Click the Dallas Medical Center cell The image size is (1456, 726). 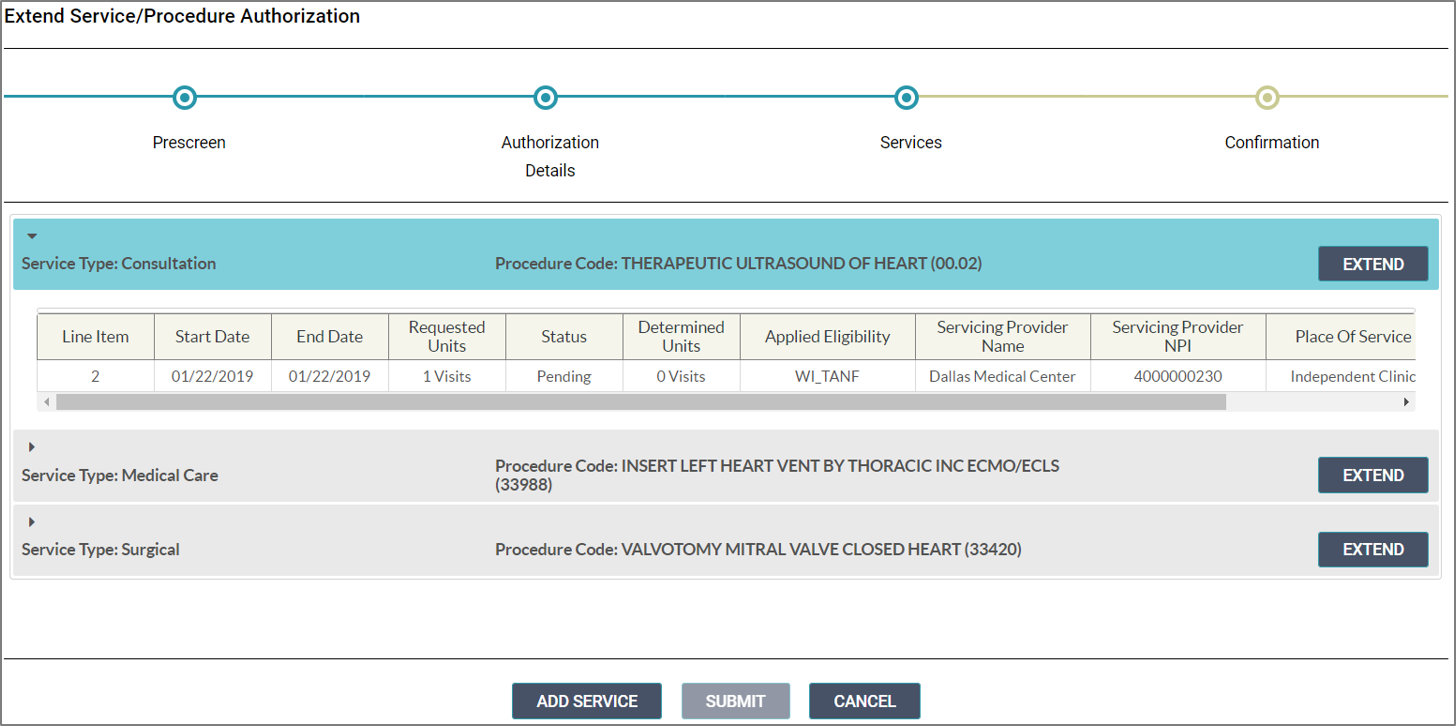pyautogui.click(x=1002, y=377)
